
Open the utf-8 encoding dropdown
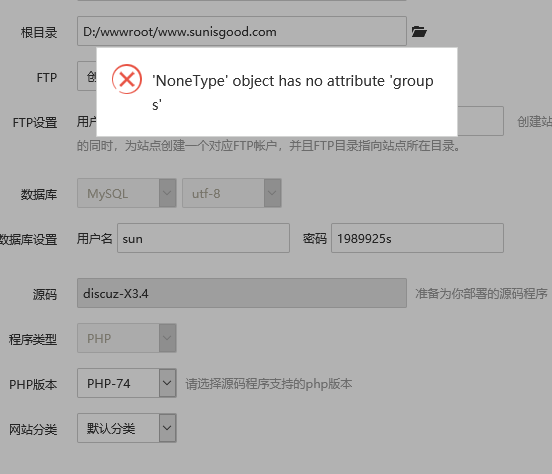point(232,193)
